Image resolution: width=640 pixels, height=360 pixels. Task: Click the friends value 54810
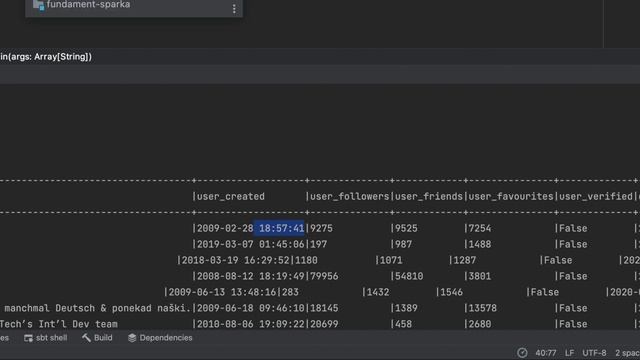click(409, 276)
